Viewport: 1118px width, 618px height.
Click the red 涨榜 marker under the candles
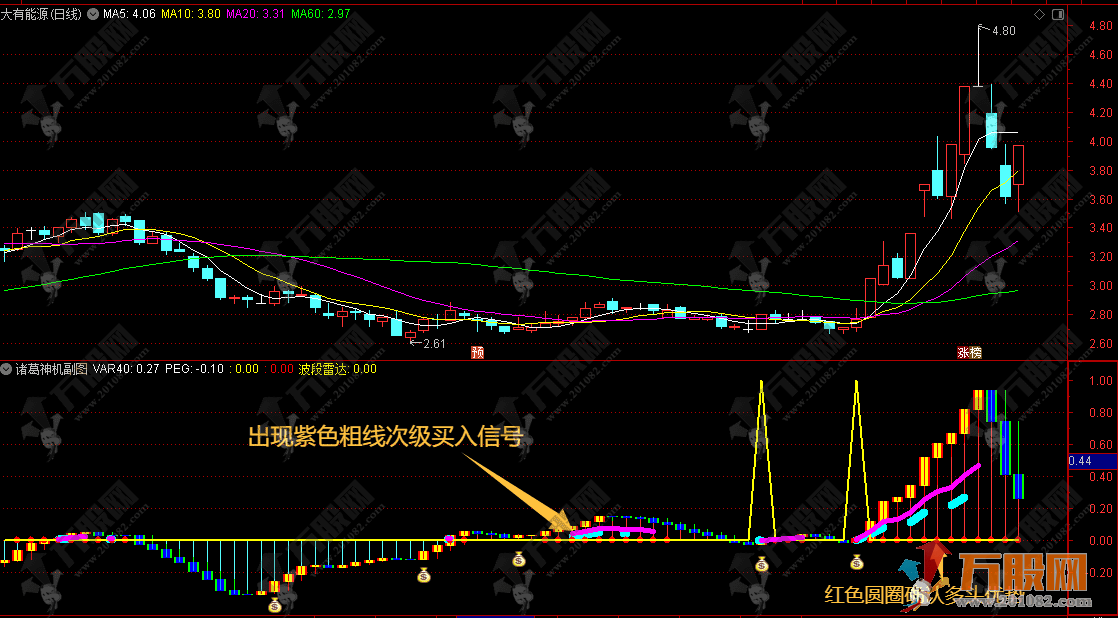pos(969,352)
